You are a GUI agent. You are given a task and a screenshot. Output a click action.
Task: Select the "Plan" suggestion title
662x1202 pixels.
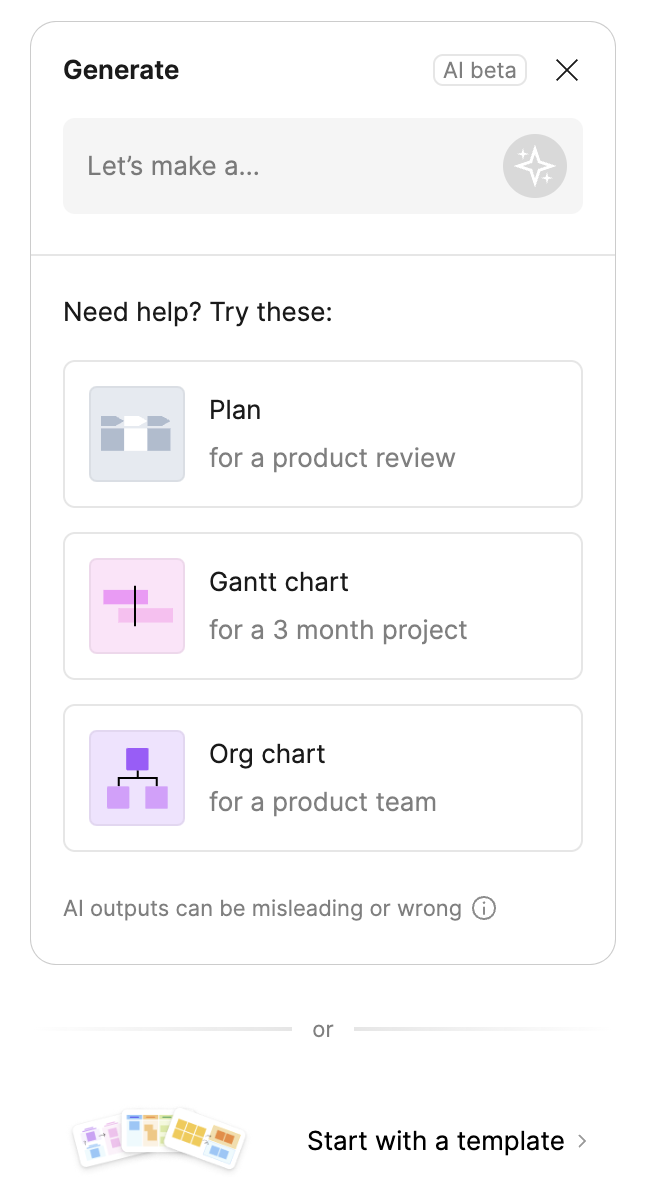tap(235, 410)
